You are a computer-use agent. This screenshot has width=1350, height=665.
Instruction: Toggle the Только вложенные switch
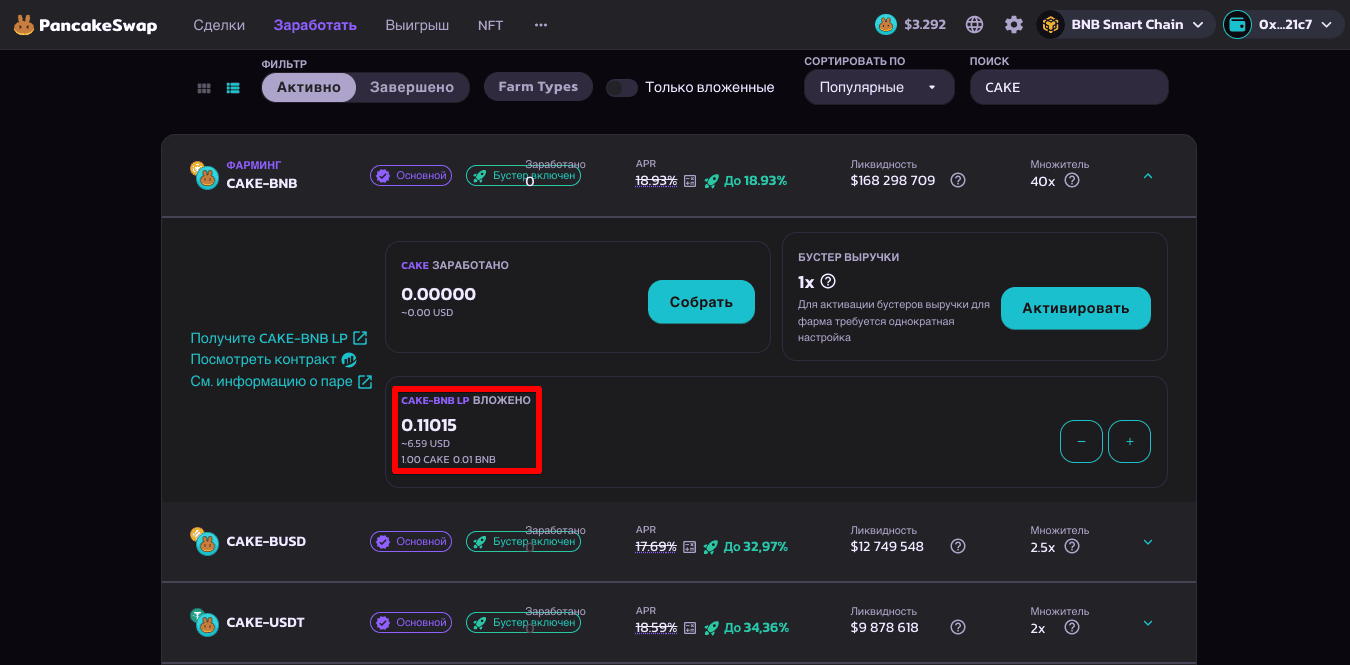pos(622,88)
